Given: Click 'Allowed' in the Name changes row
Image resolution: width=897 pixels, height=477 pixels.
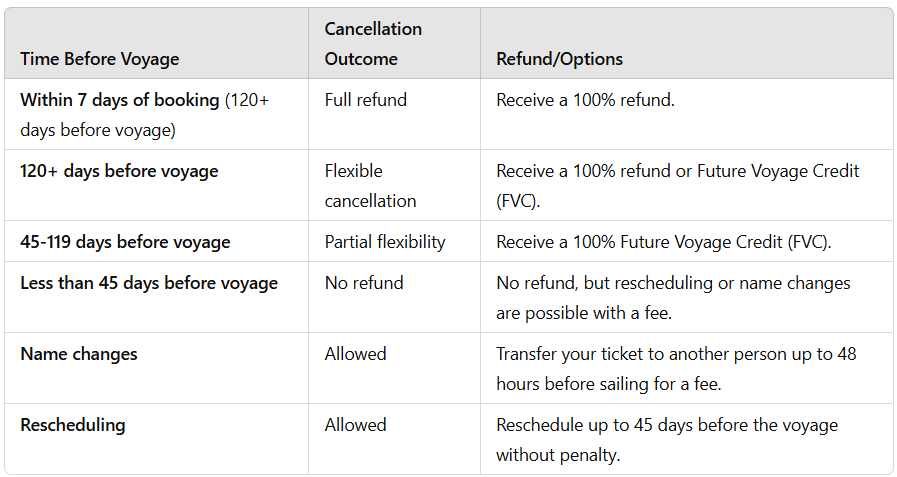Looking at the screenshot, I should click(x=355, y=354).
